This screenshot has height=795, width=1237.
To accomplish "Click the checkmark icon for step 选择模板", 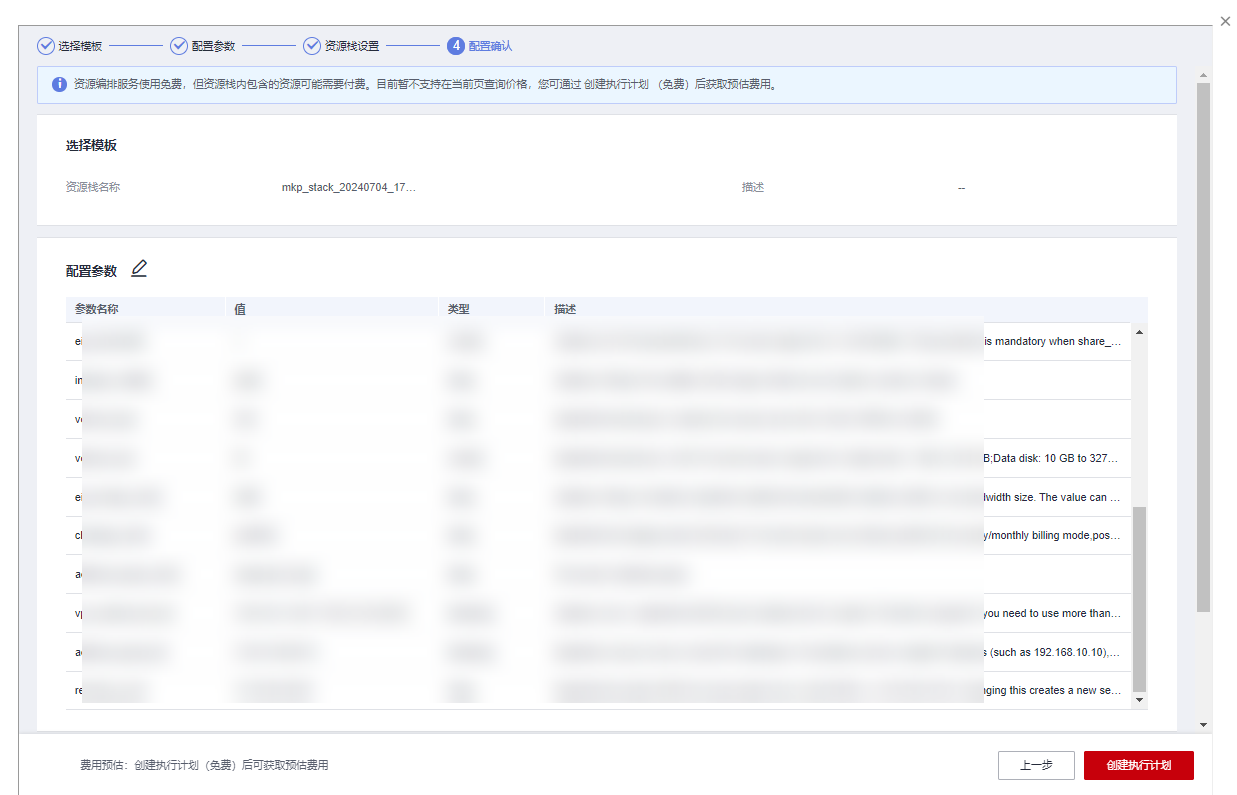I will pyautogui.click(x=46, y=46).
